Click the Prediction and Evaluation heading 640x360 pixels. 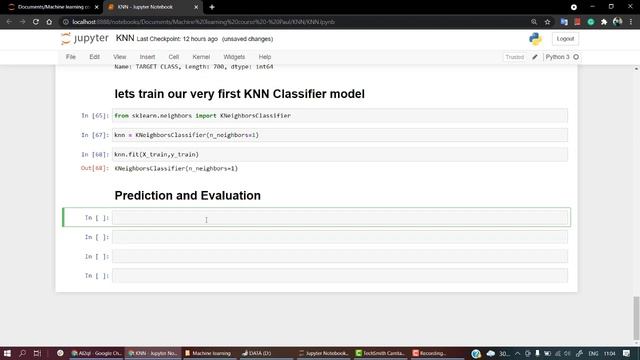(187, 196)
